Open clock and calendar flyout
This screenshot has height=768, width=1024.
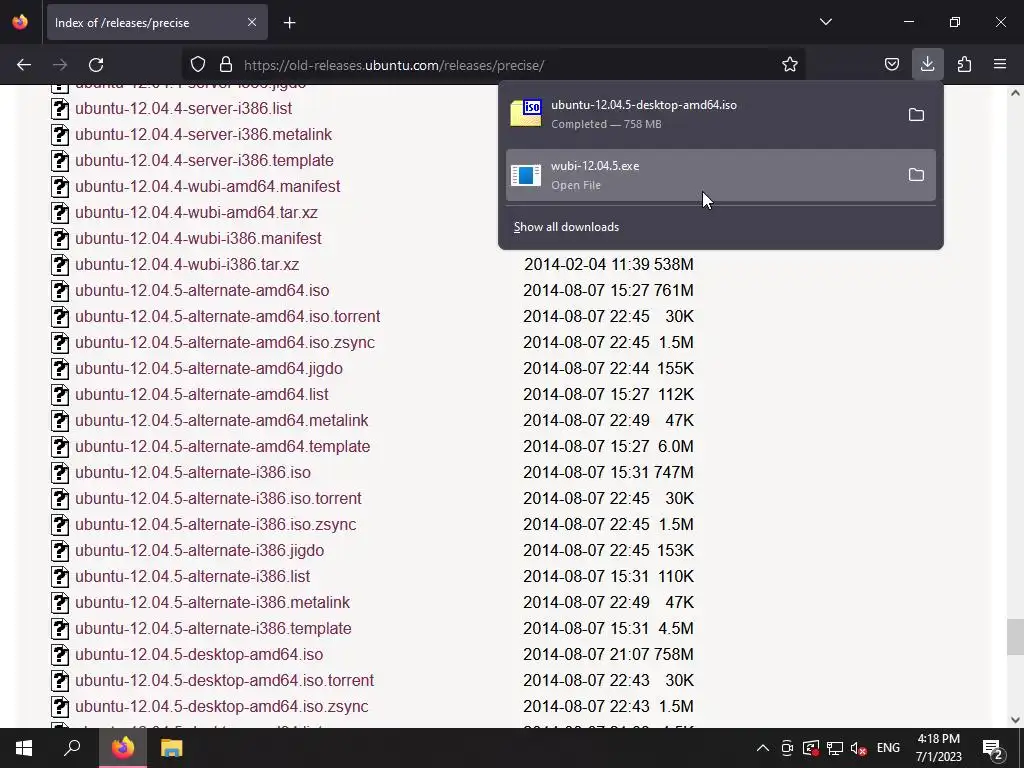tap(938, 748)
